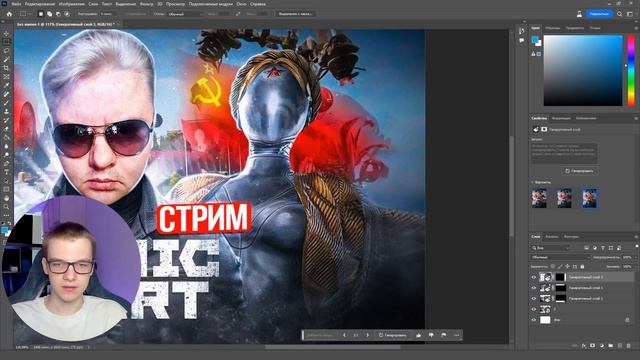This screenshot has height=360, width=640.
Task: Open the Фильтр menu
Action: click(x=147, y=4)
